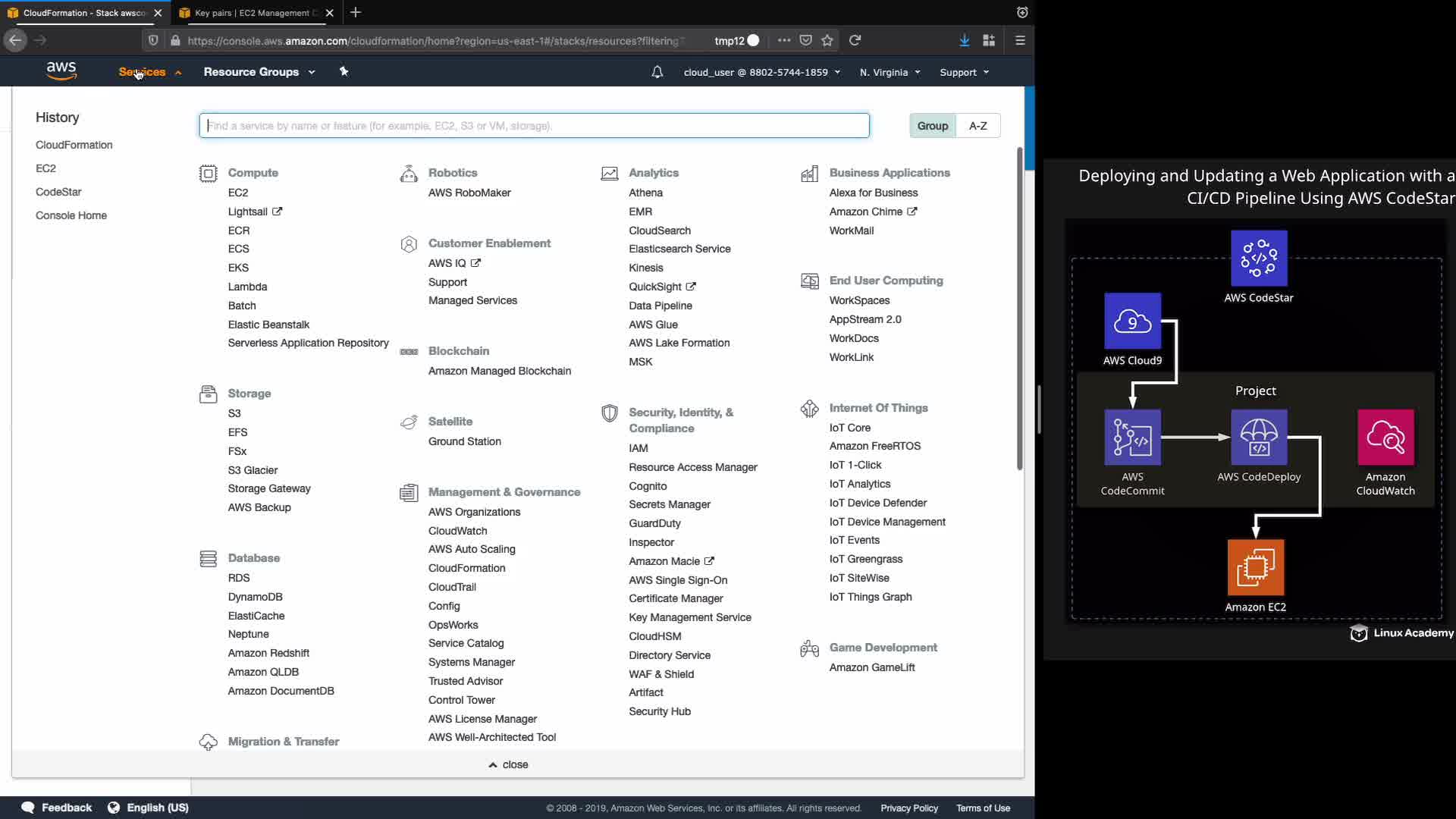
Task: Switch services view to A-Z
Action: click(977, 126)
